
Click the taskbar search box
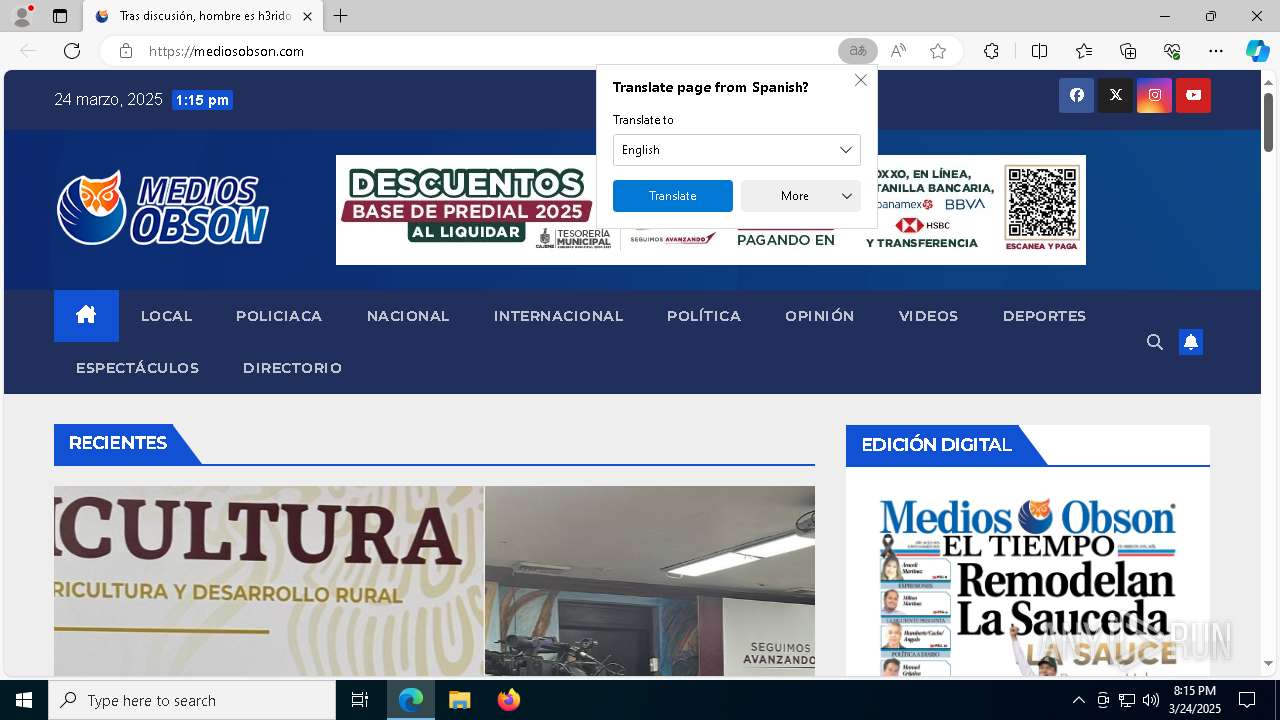(x=192, y=700)
